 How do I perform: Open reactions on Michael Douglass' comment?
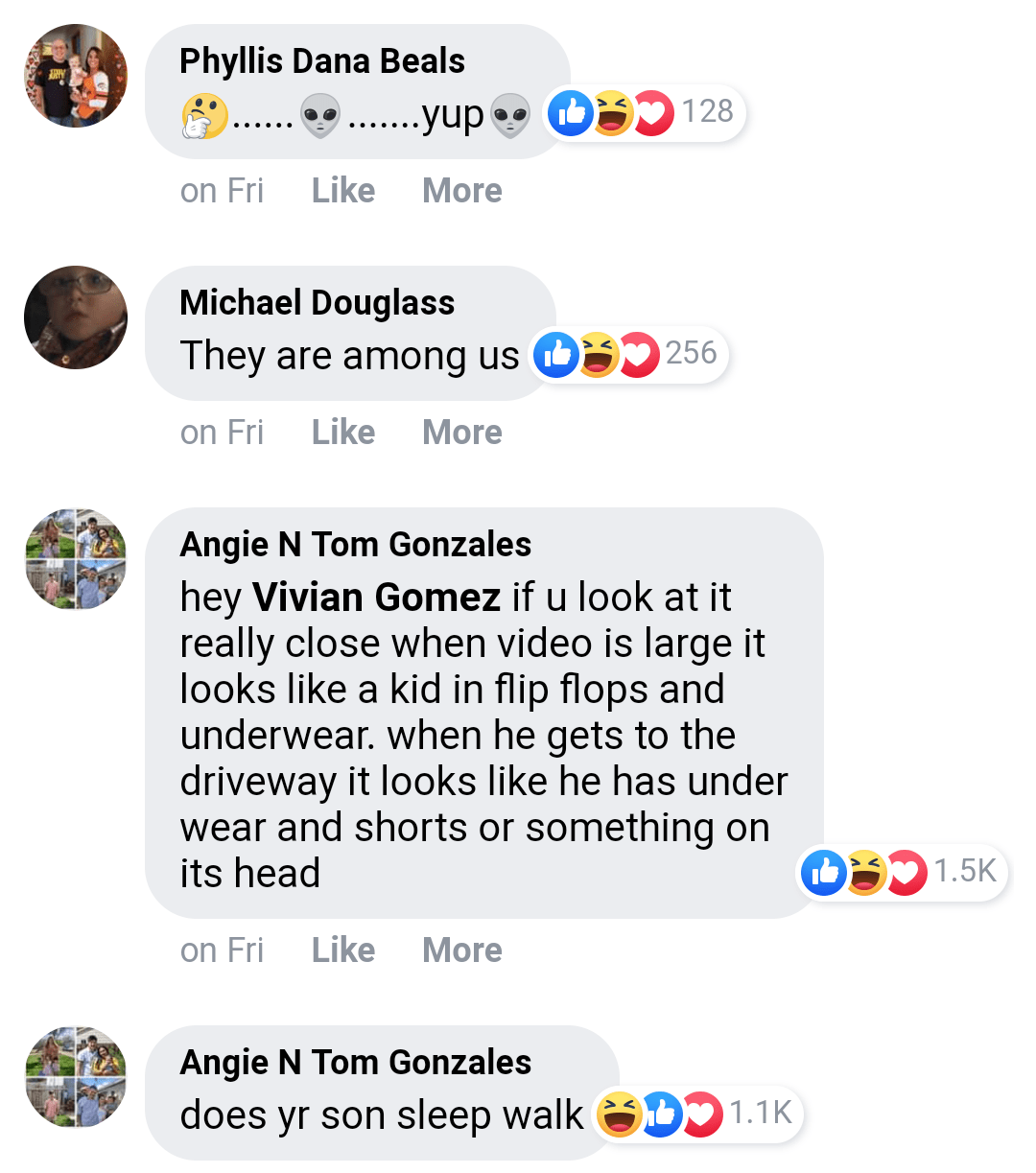629,355
